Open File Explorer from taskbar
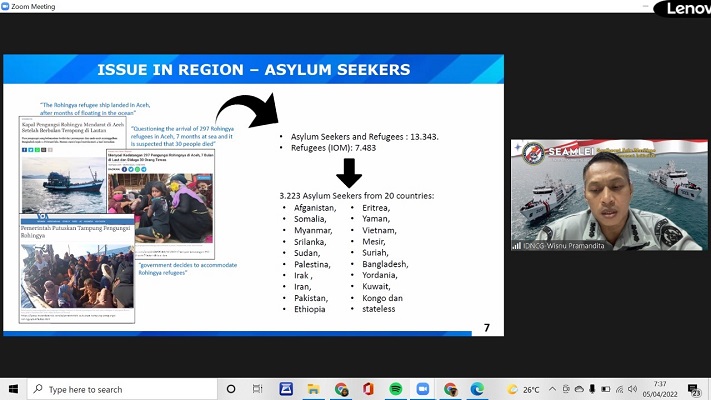This screenshot has height=400, width=711. [313, 389]
